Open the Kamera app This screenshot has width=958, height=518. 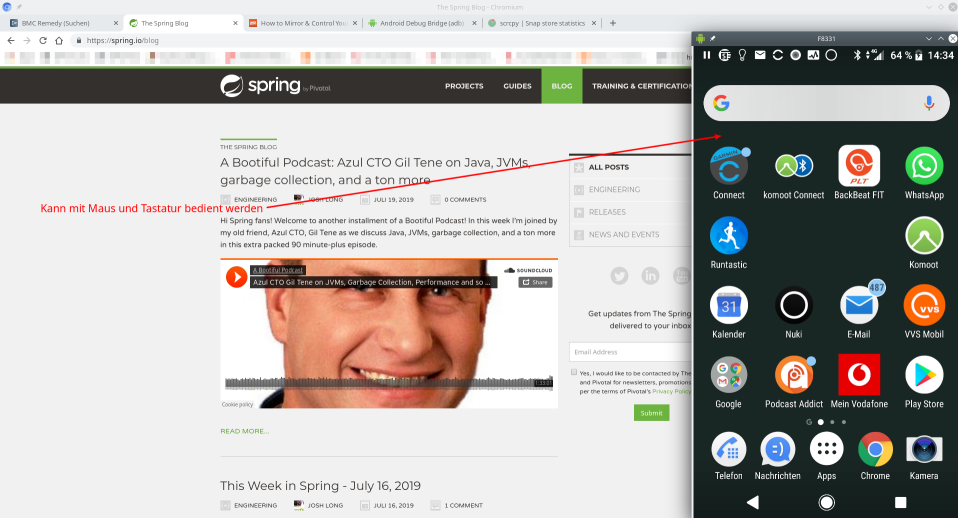(x=924, y=449)
